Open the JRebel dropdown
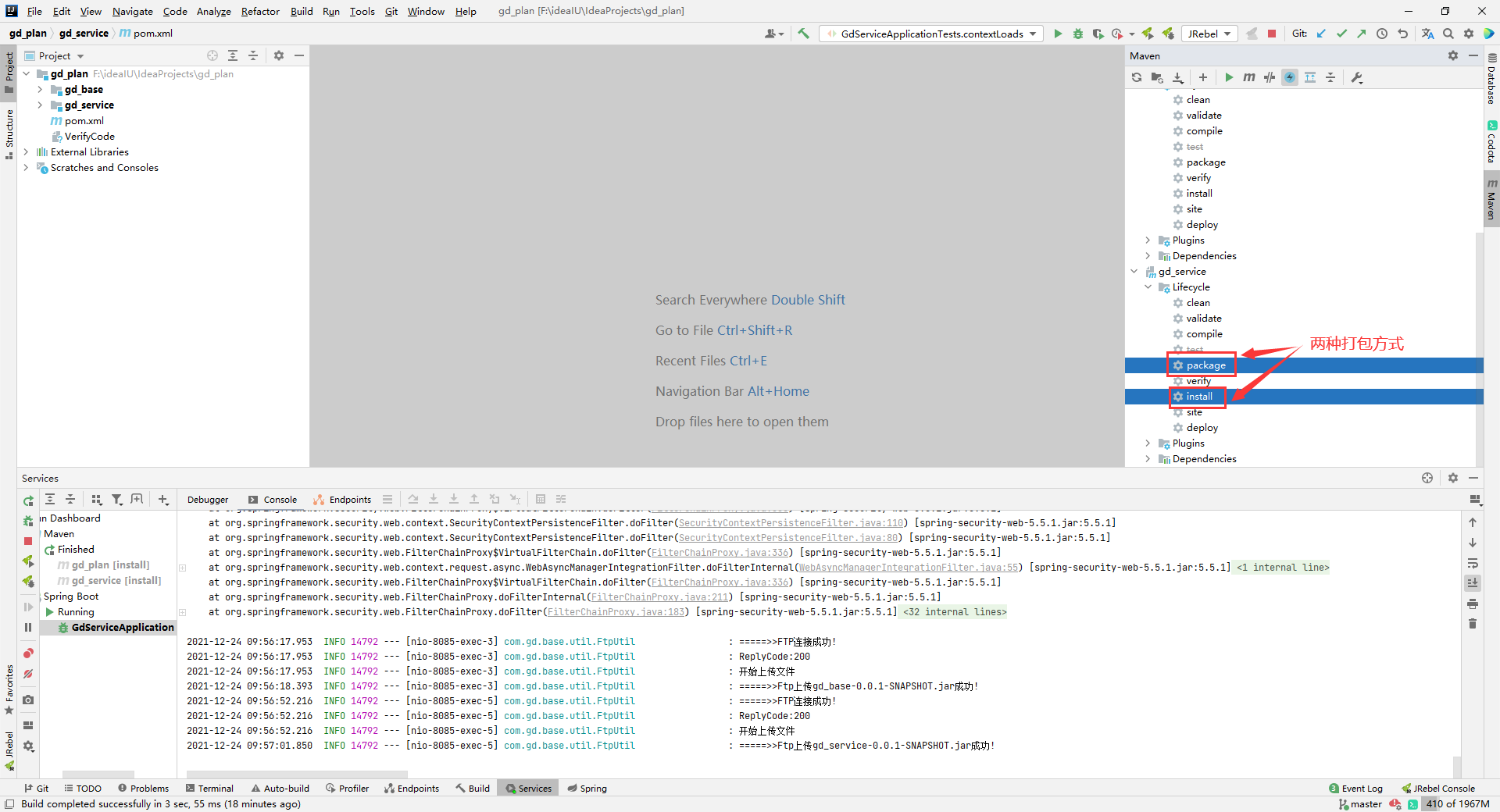The height and width of the screenshot is (812, 1500). coord(1209,34)
